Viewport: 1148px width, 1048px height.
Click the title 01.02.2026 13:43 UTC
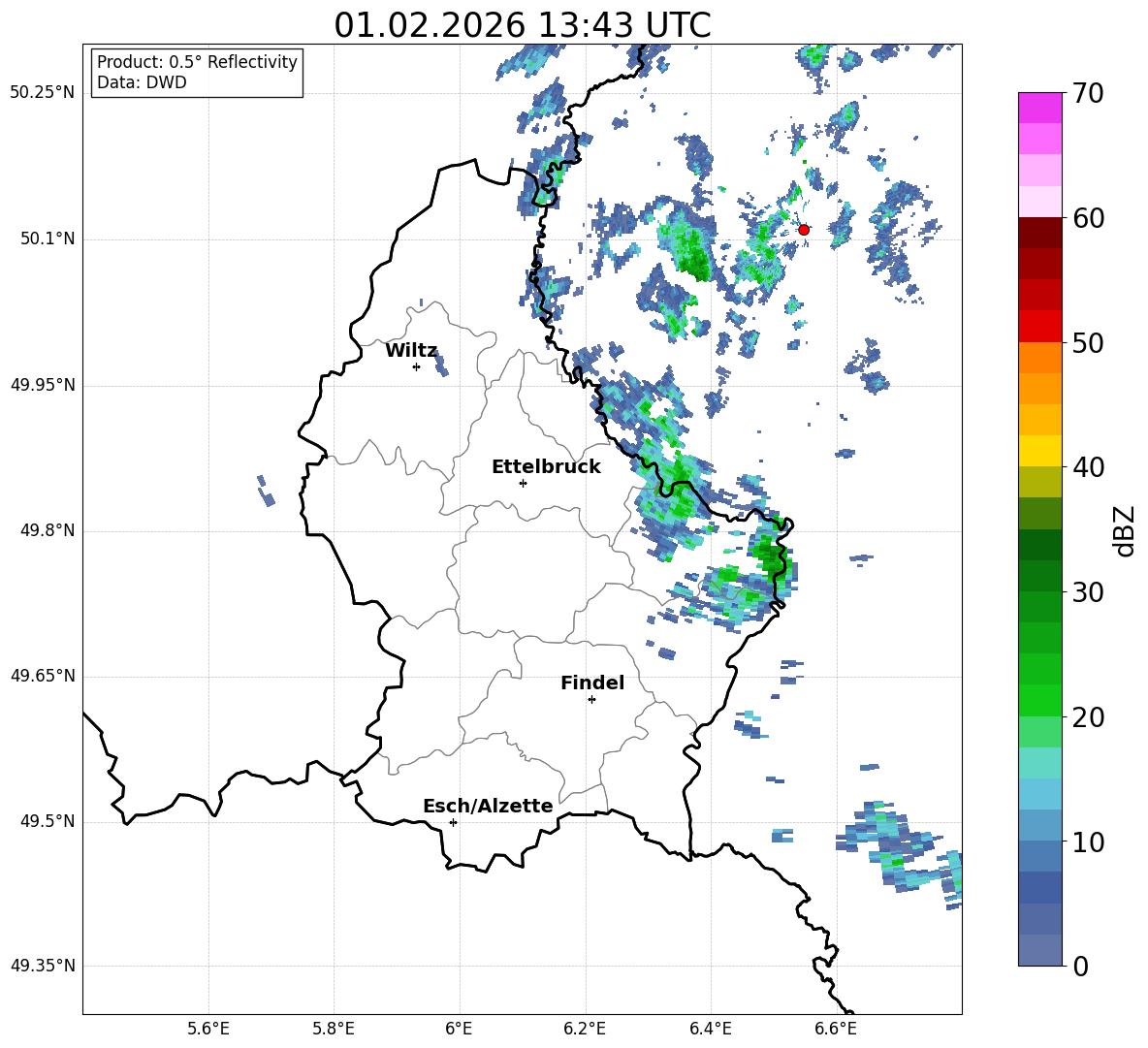point(523,25)
